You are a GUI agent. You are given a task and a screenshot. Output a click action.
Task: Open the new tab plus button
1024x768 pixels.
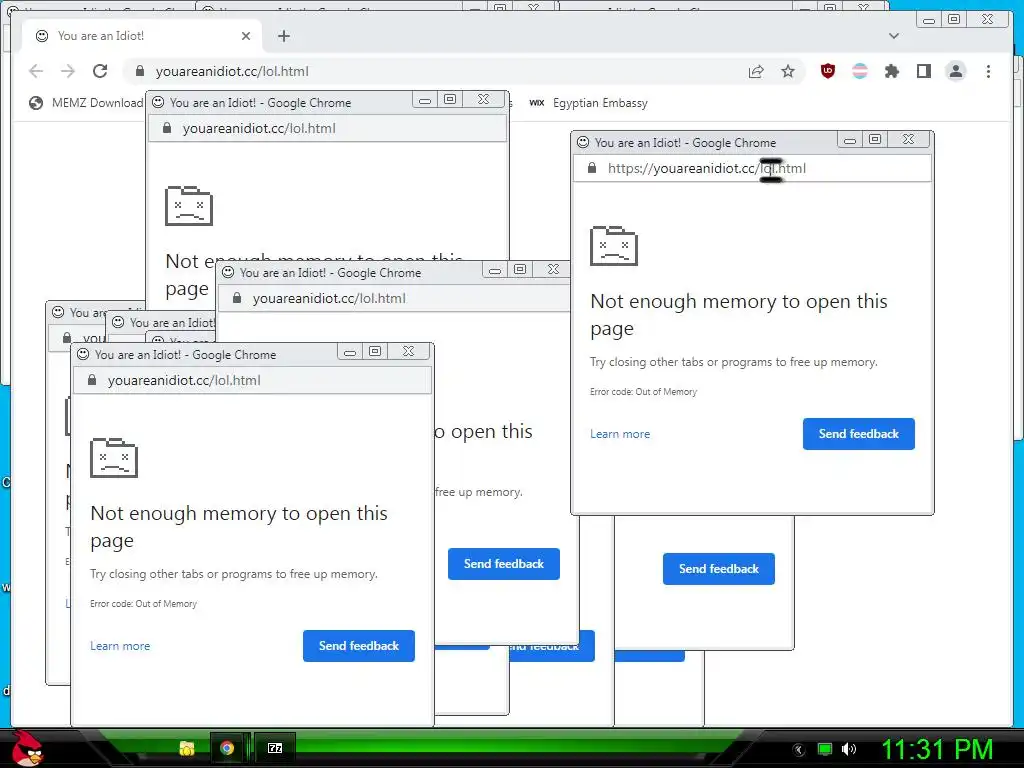point(283,36)
